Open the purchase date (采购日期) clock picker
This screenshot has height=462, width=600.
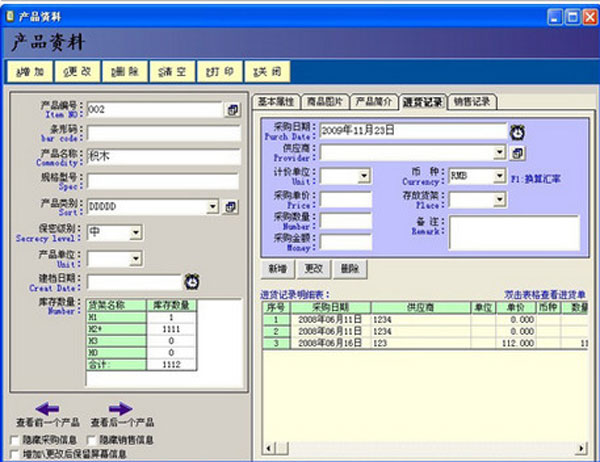pos(517,131)
